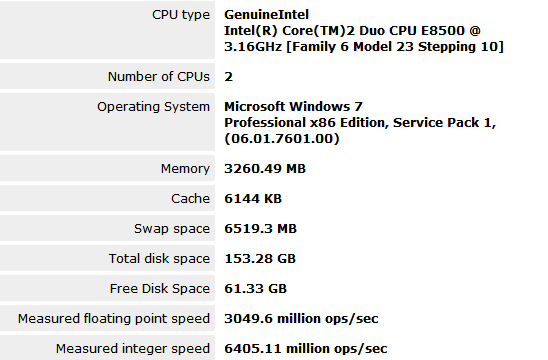548x360 pixels.
Task: Click the Number of CPUs value 2
Action: [229, 77]
